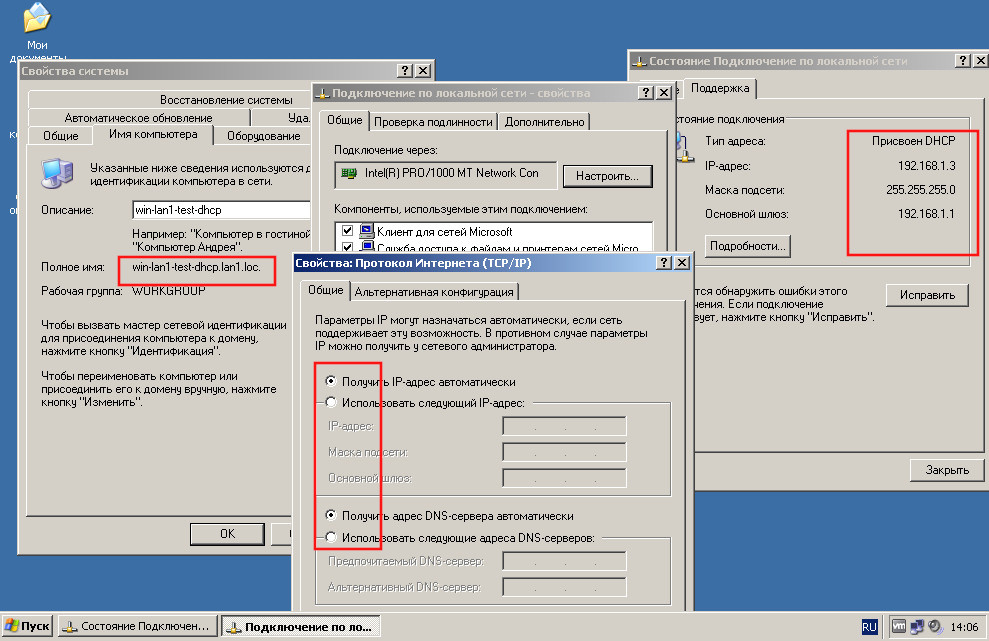Viewport: 989px width, 641px height.
Task: Click the Intel PRO/1000 adapter icon
Action: tap(349, 173)
